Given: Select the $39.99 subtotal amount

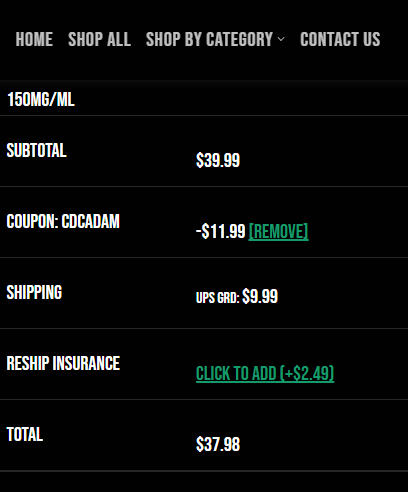Looking at the screenshot, I should coord(218,160).
